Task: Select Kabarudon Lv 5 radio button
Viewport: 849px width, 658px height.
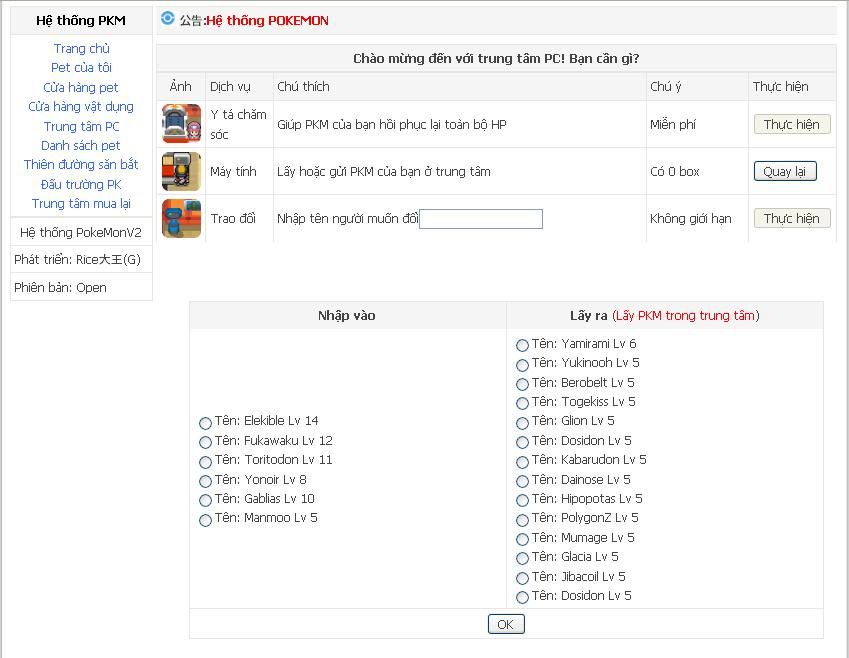Action: point(523,461)
